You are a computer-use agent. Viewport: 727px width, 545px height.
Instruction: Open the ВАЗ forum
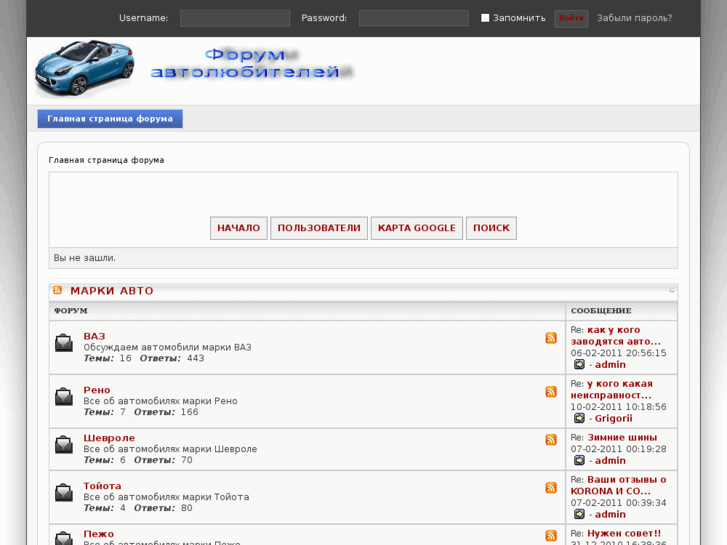coord(95,336)
